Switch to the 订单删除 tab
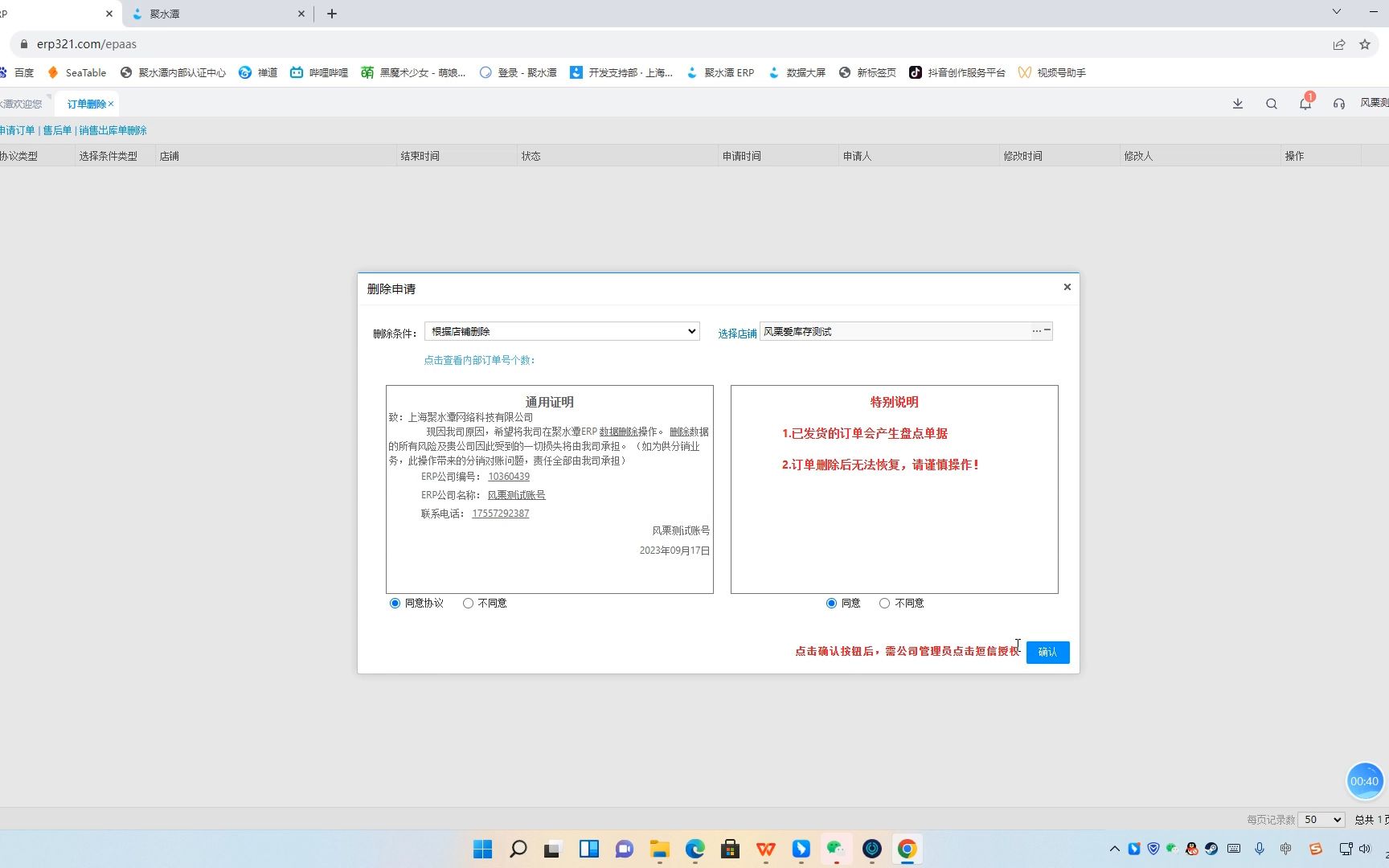The height and width of the screenshot is (868, 1389). pos(86,104)
